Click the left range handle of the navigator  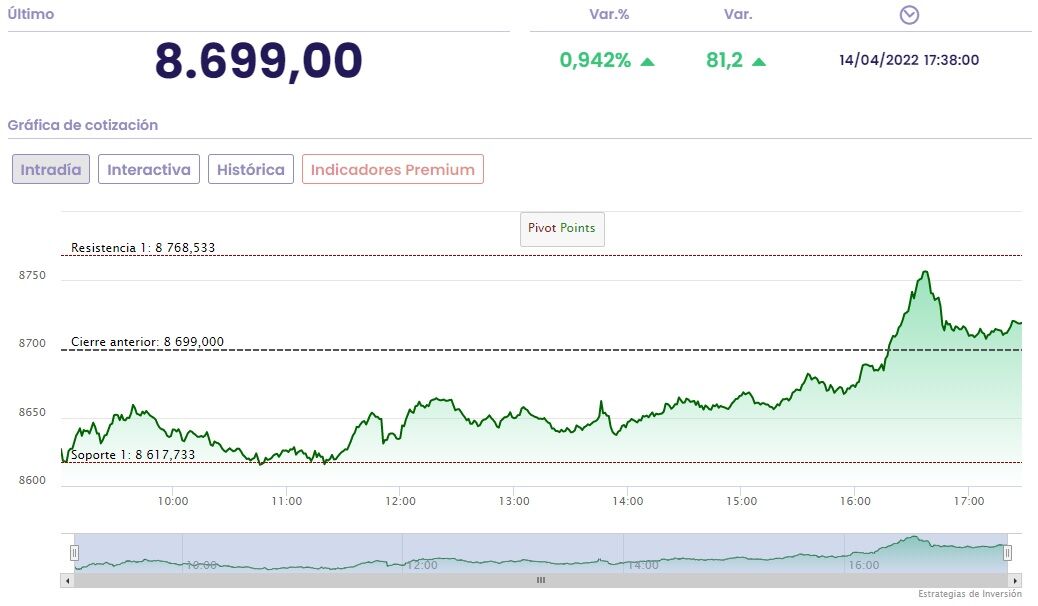tap(74, 553)
